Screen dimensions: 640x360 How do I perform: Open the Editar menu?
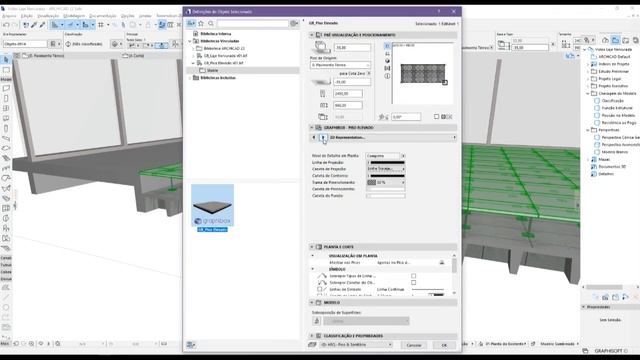click(27, 16)
